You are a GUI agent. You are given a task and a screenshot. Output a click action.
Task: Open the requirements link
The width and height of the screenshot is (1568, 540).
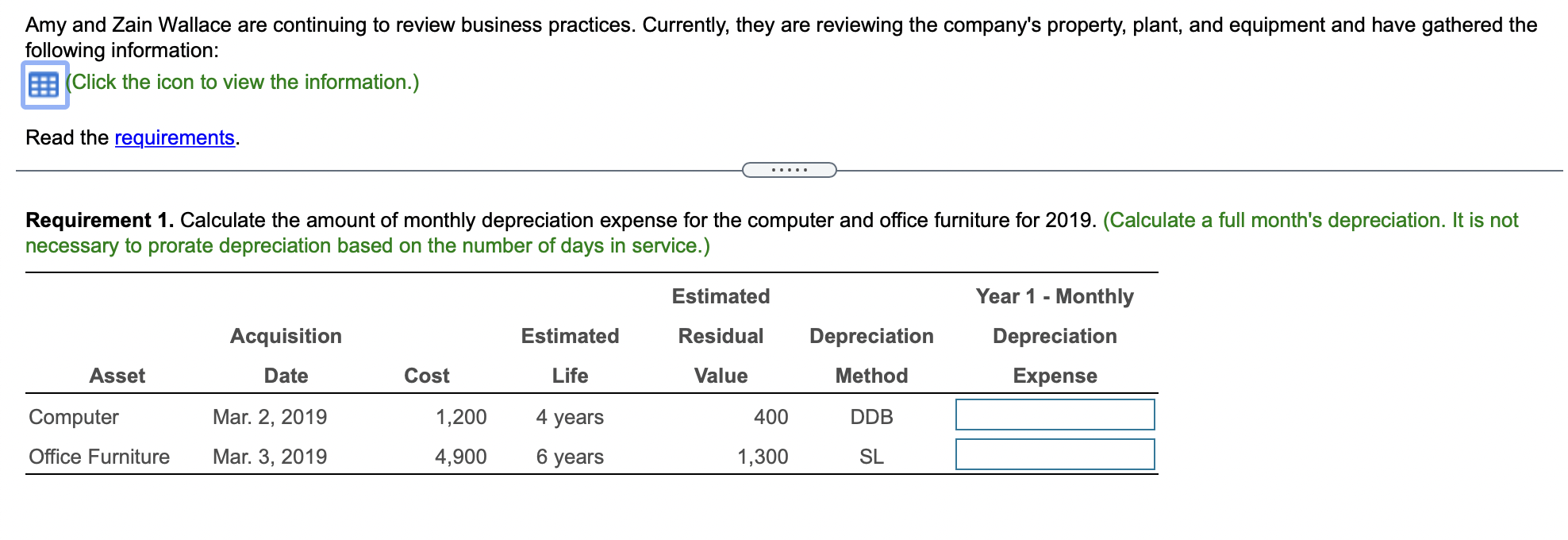click(x=175, y=137)
